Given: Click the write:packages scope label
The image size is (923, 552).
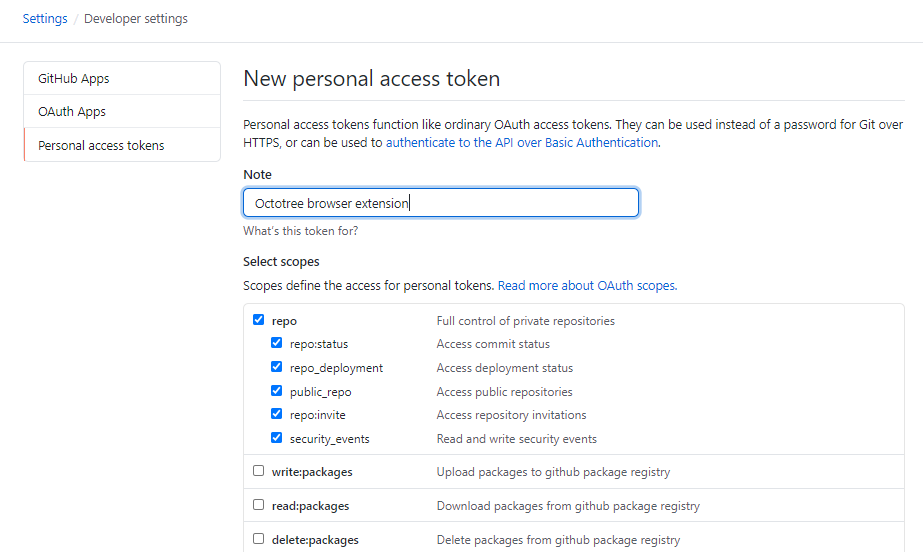Looking at the screenshot, I should [312, 472].
